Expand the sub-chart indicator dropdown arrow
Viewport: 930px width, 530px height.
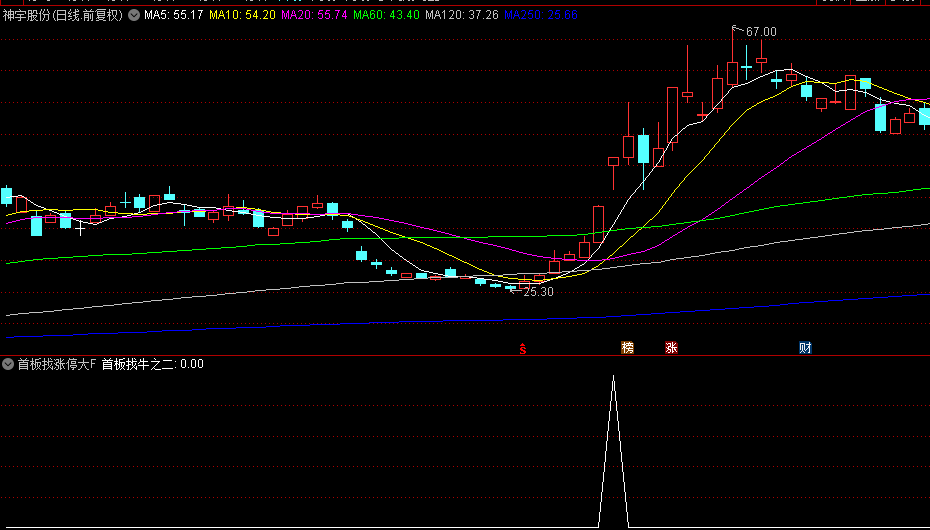pyautogui.click(x=9, y=364)
